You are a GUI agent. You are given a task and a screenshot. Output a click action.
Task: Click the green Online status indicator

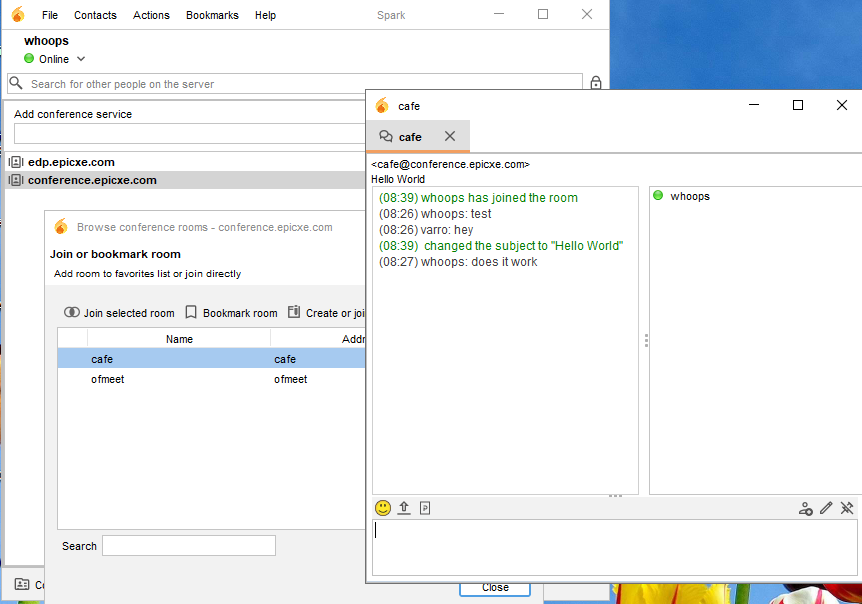(29, 58)
